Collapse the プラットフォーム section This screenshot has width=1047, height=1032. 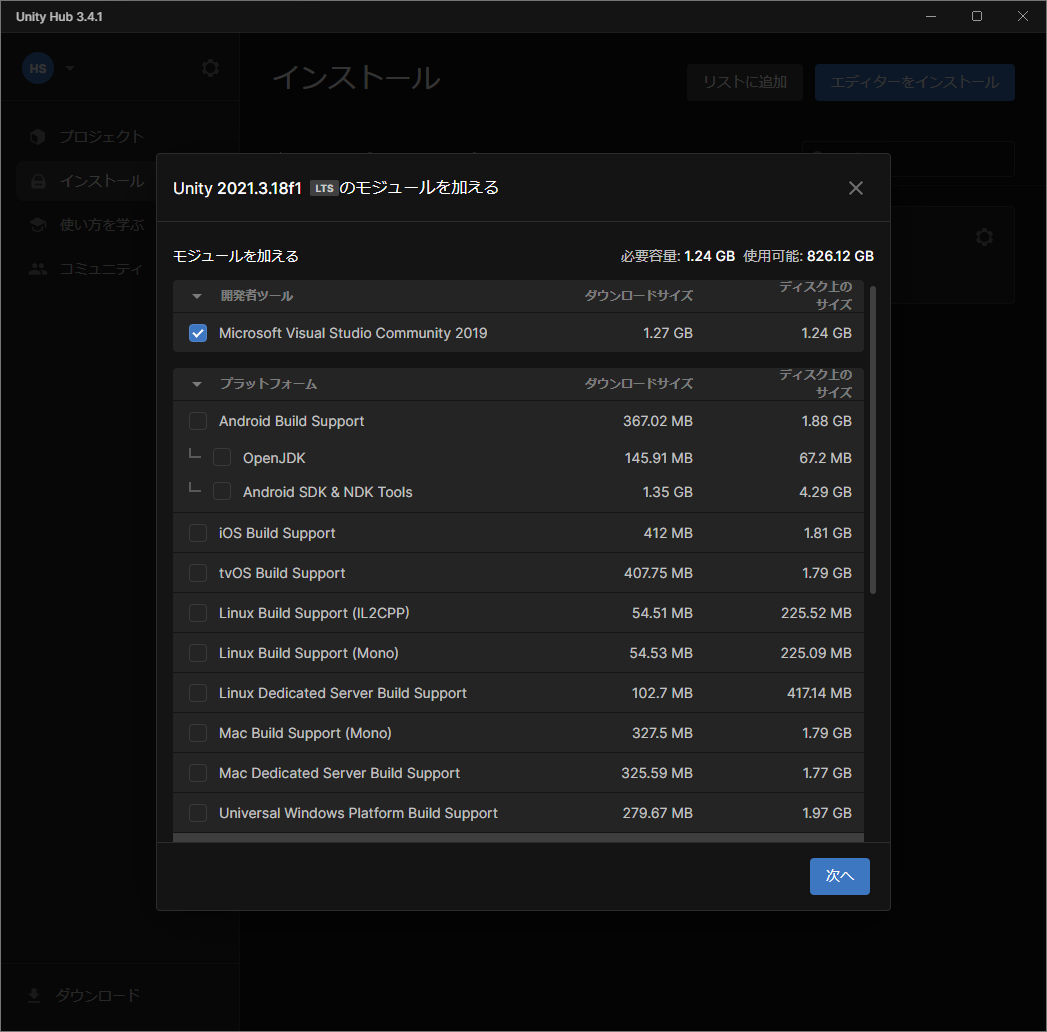coord(196,383)
